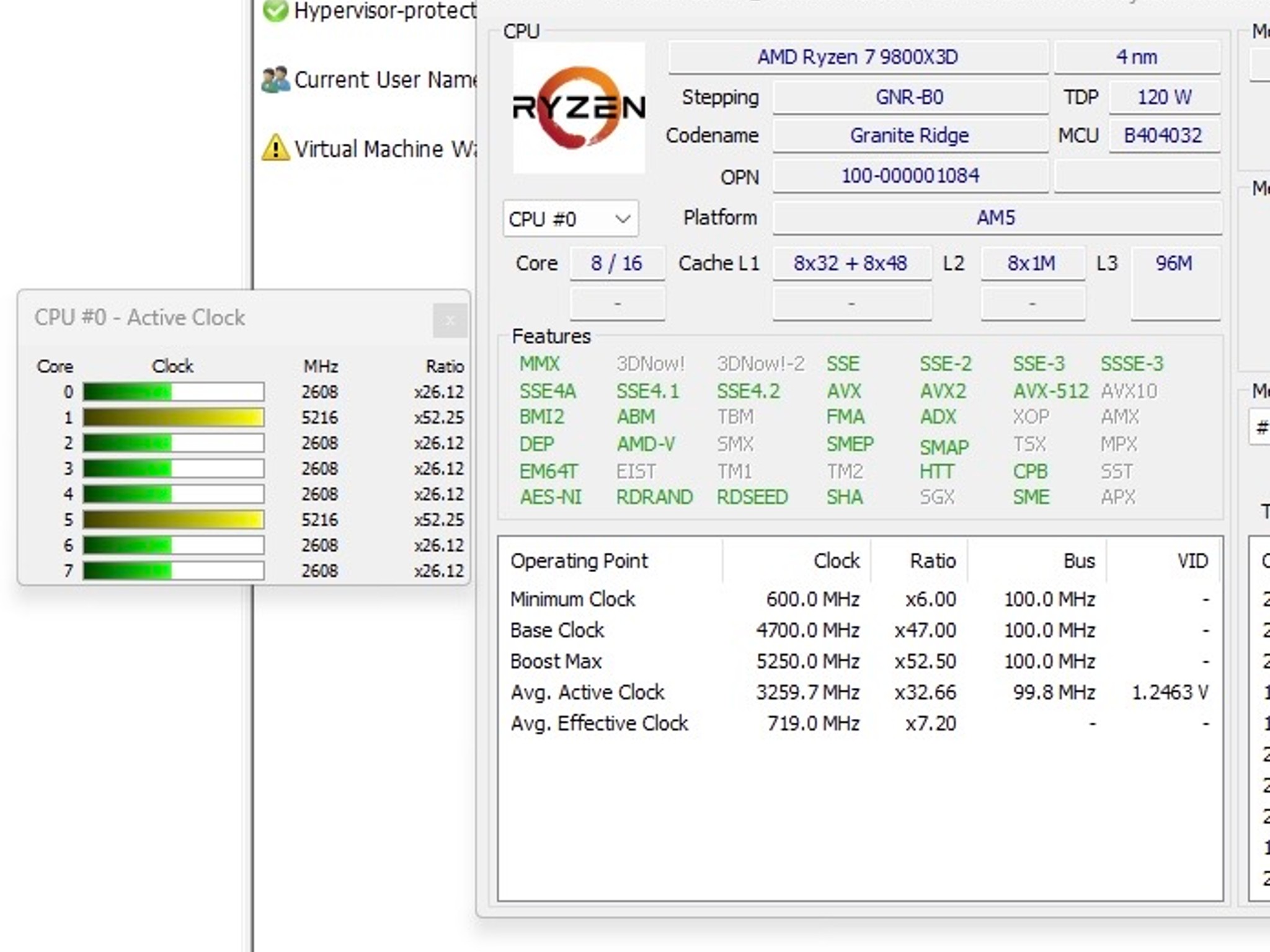Click the GNR-B0 stepping value
1270x952 pixels.
(910, 97)
